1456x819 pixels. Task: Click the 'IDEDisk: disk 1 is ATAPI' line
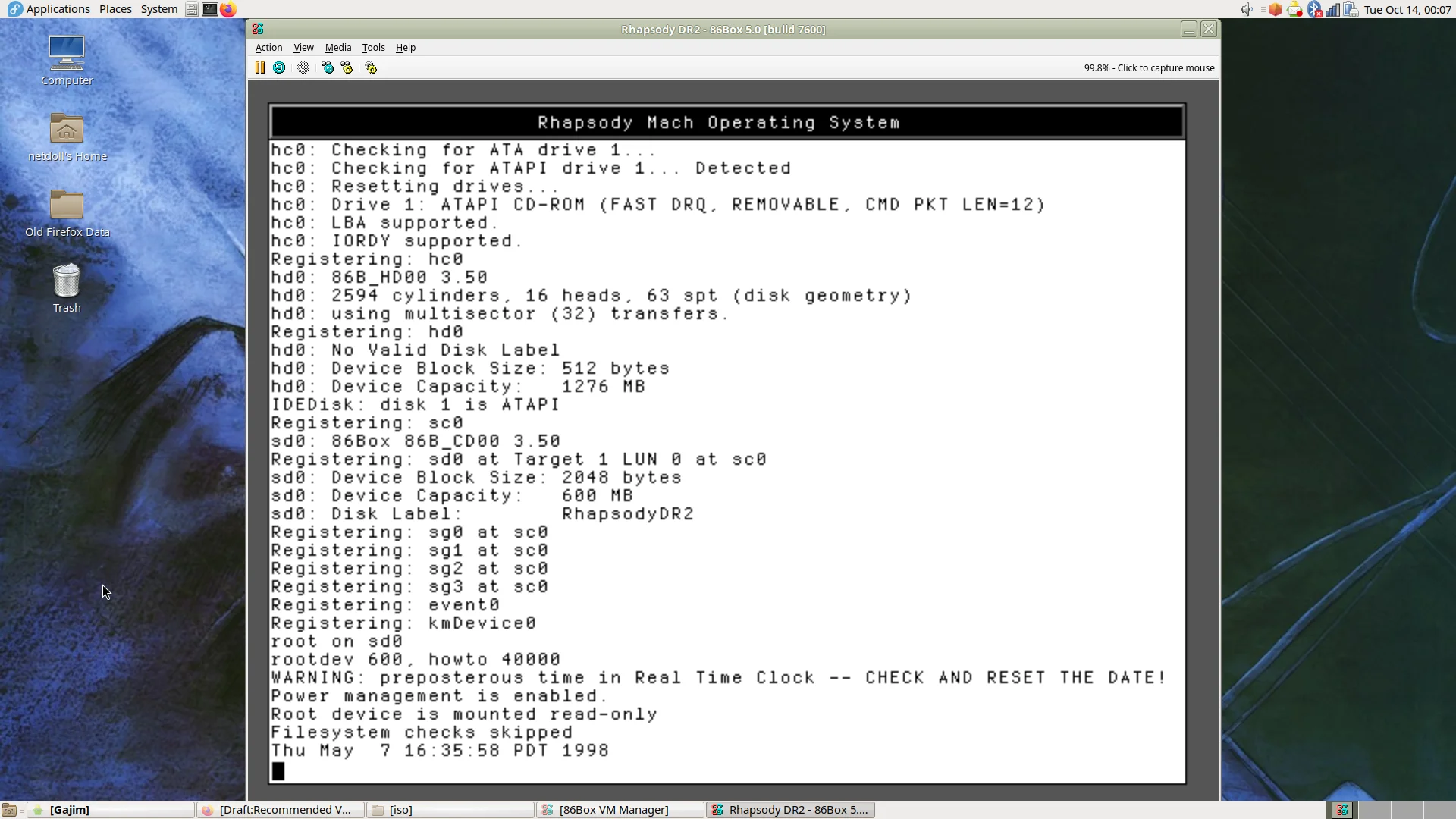point(416,405)
